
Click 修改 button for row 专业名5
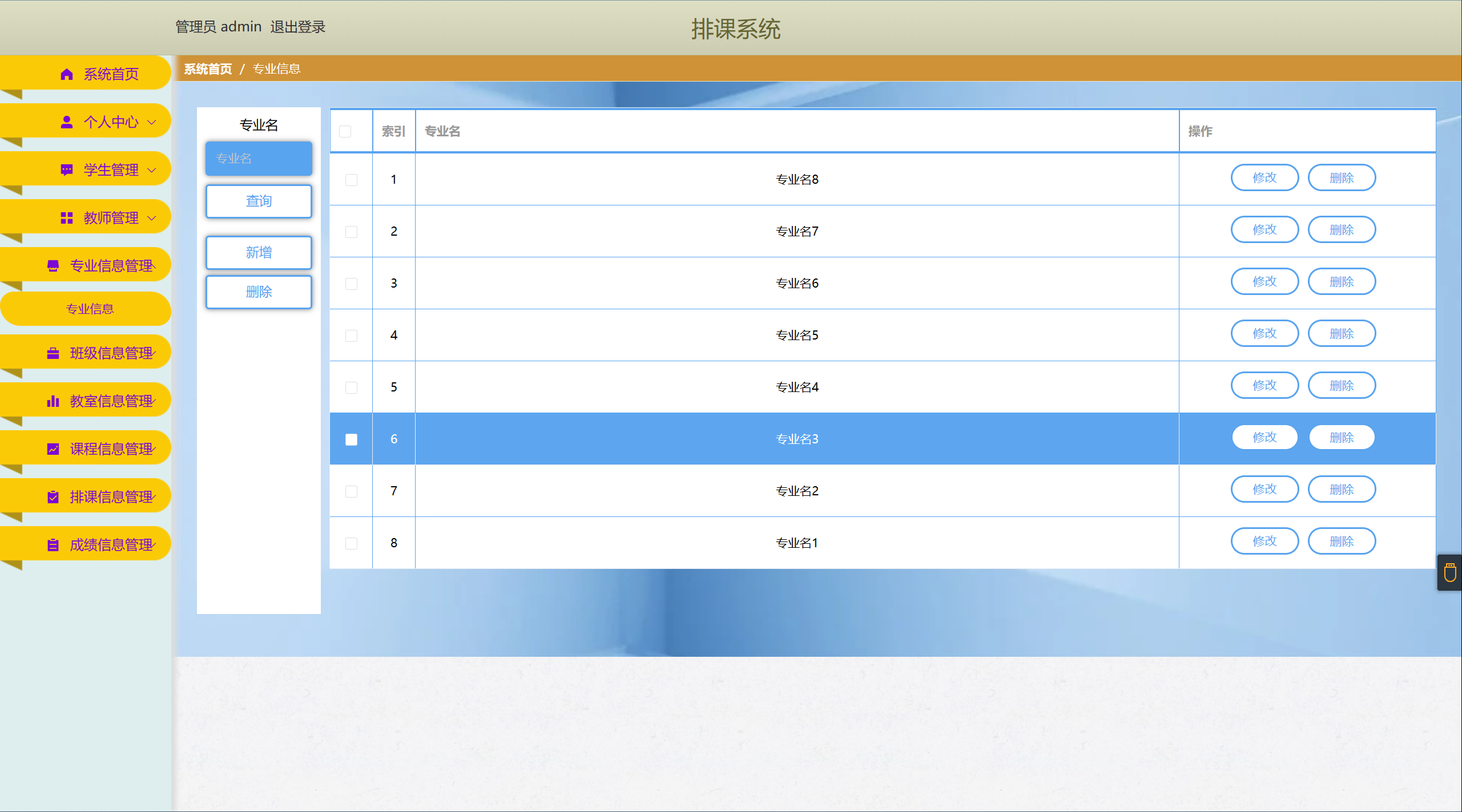pyautogui.click(x=1264, y=334)
